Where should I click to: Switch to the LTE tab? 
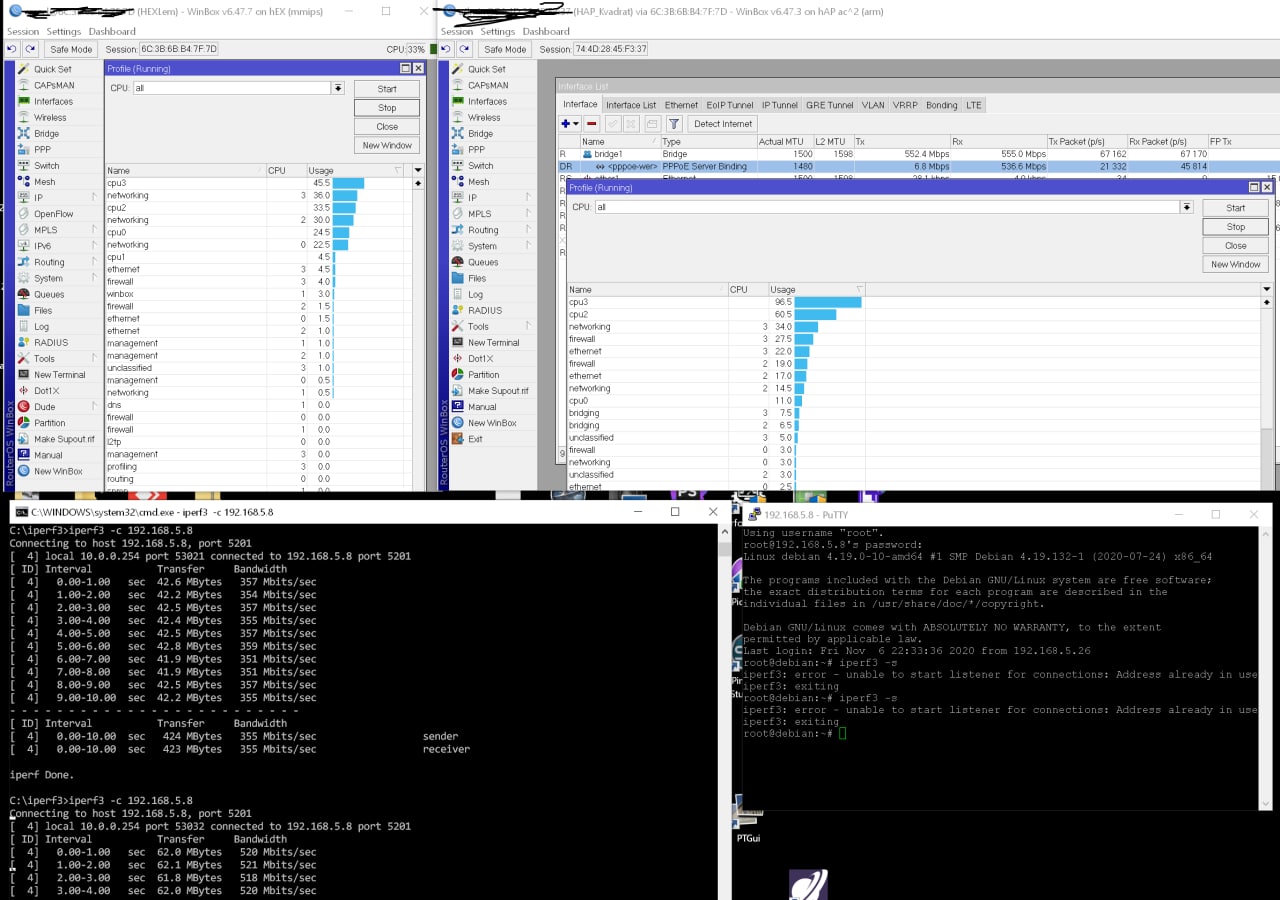(x=973, y=105)
